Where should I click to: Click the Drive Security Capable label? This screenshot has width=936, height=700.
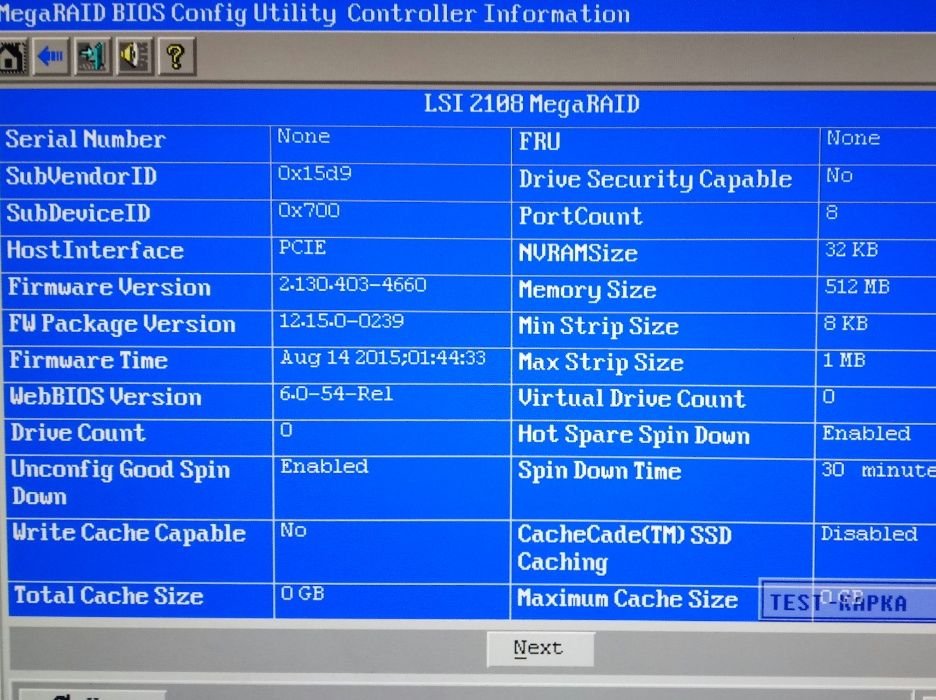[655, 179]
